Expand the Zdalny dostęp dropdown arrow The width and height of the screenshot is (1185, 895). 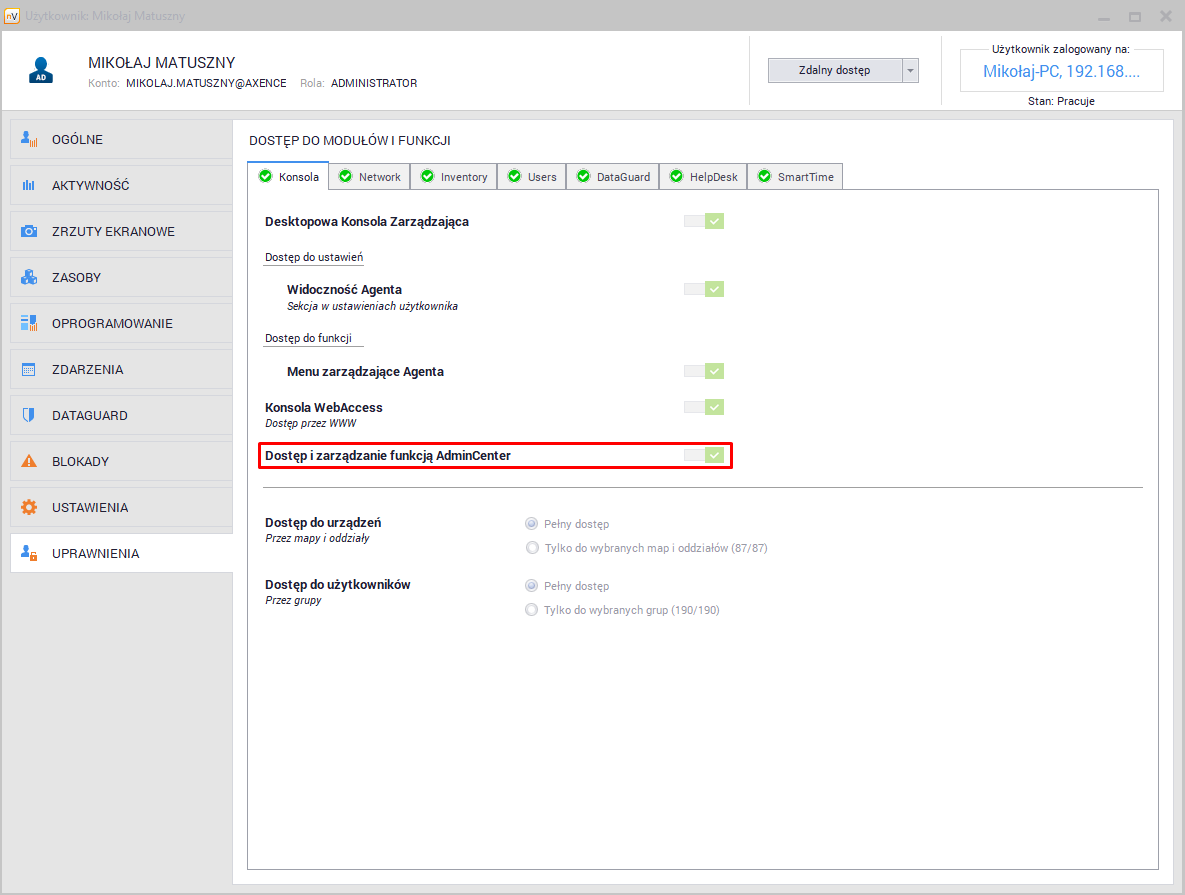tap(910, 71)
